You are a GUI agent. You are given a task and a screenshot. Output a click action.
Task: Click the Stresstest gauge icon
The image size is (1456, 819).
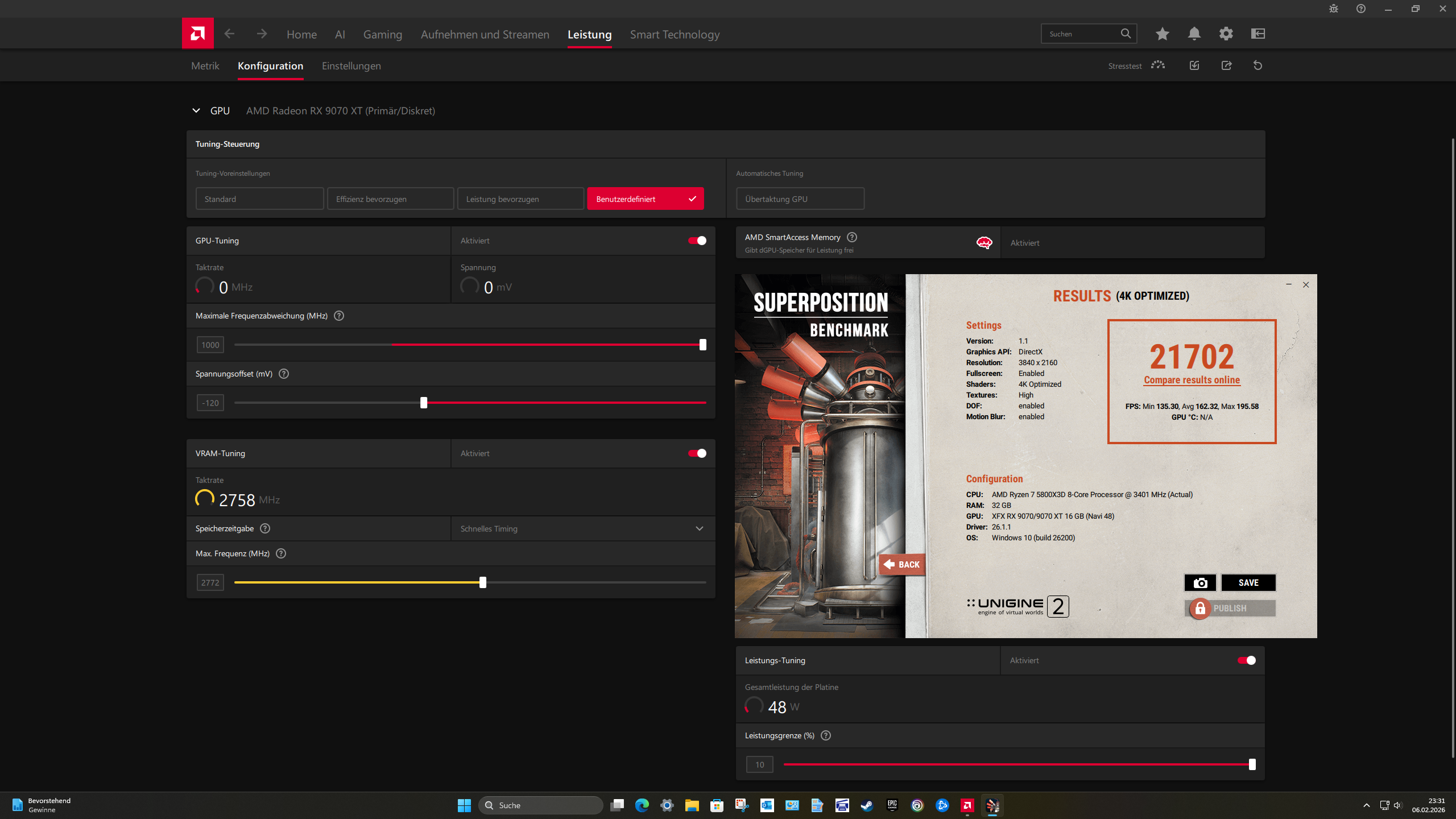point(1157,65)
